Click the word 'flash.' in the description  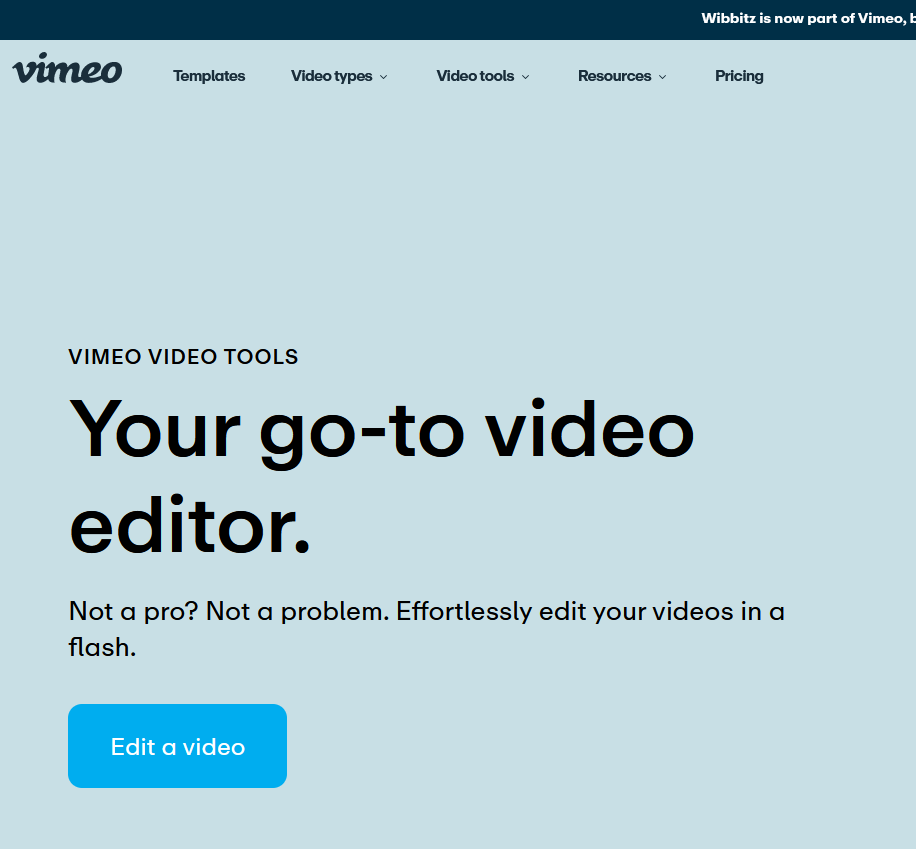(x=102, y=647)
